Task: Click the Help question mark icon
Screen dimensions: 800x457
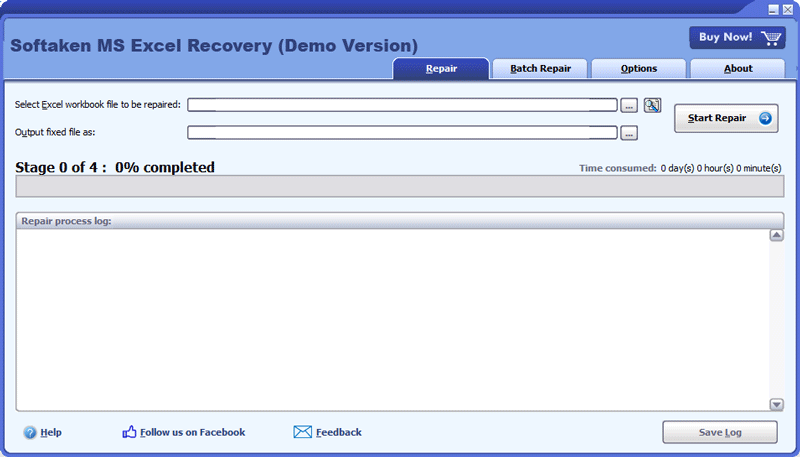Action: pyautogui.click(x=30, y=433)
